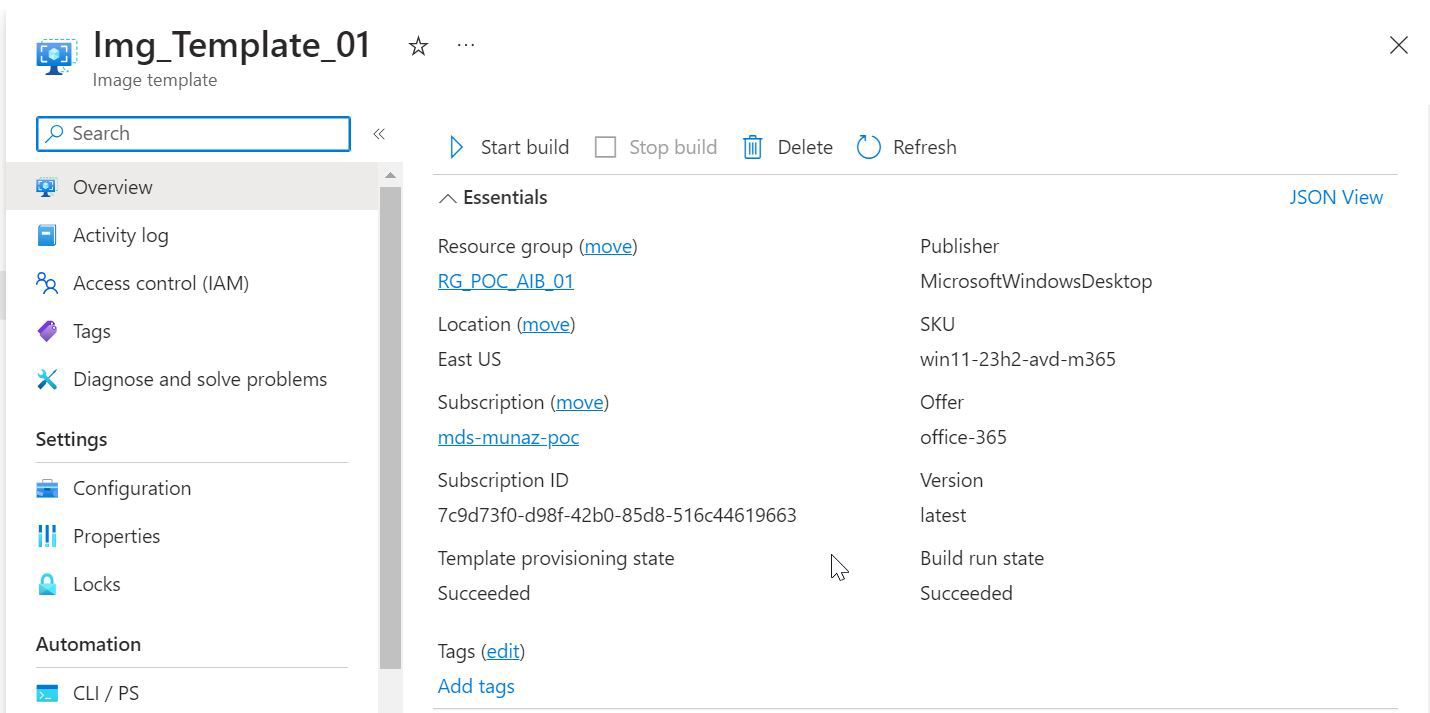Image resolution: width=1430 pixels, height=713 pixels.
Task: Click the Delete trash can icon
Action: coord(752,147)
